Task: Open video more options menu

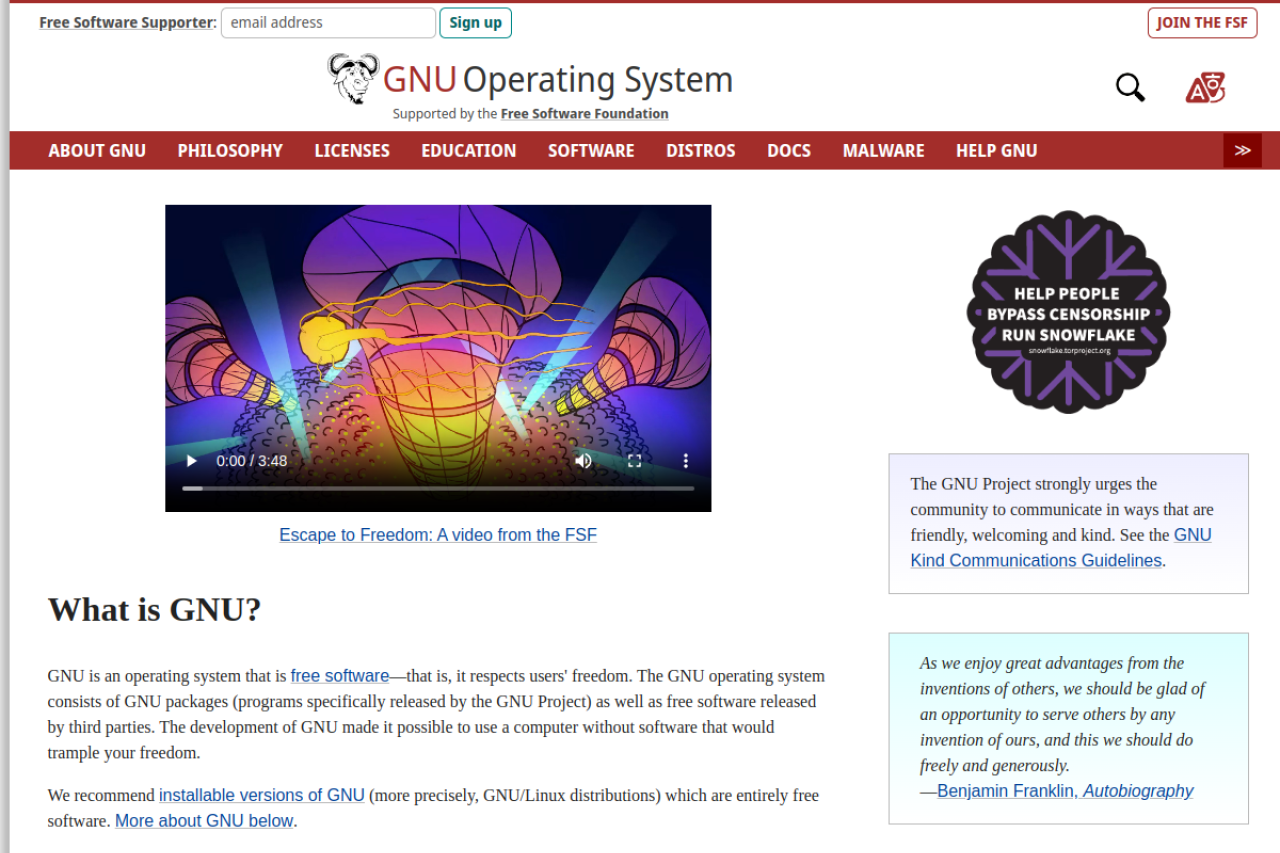Action: (686, 461)
